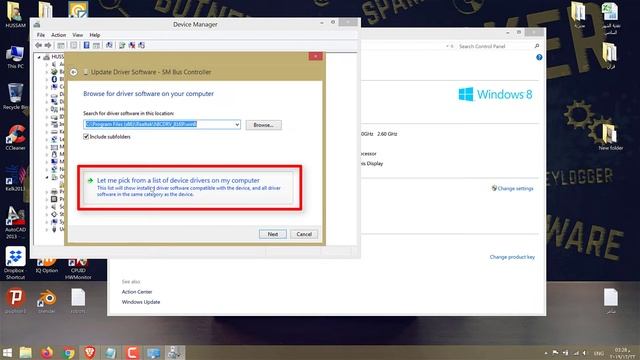Toggle the Include subfolders checkbox
The image size is (640, 360).
(x=86, y=136)
